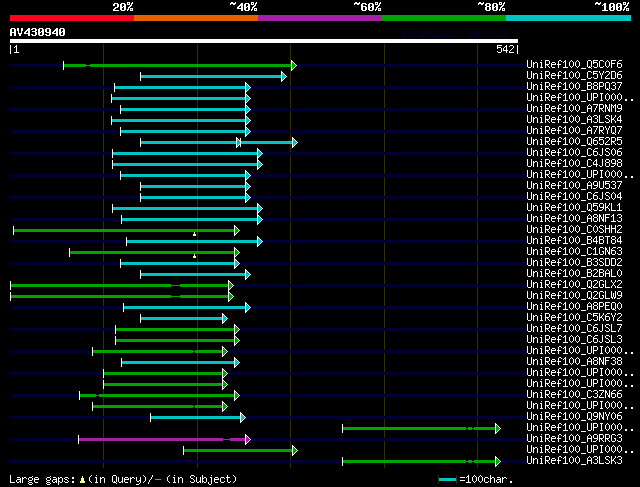
Task: Click the yellow gap marker in the C0SHH2 row
Action: coord(195,234)
